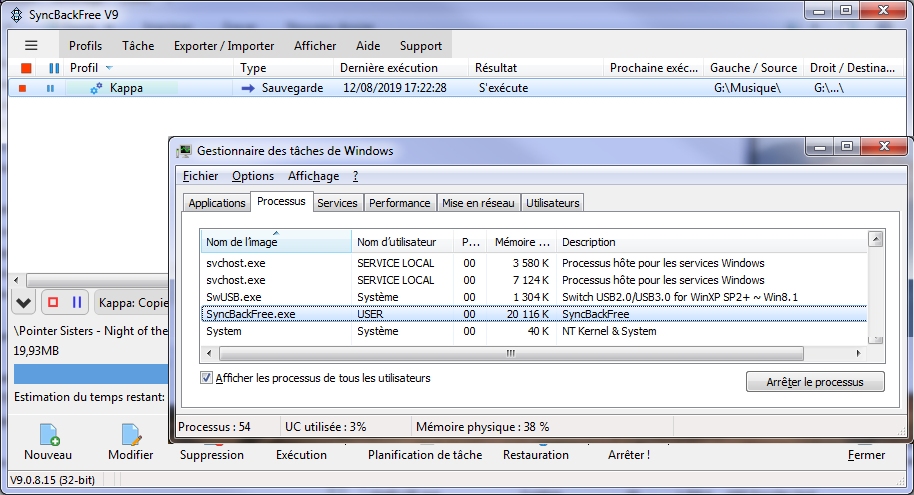Open the Utilisateurs tab

coord(553,203)
